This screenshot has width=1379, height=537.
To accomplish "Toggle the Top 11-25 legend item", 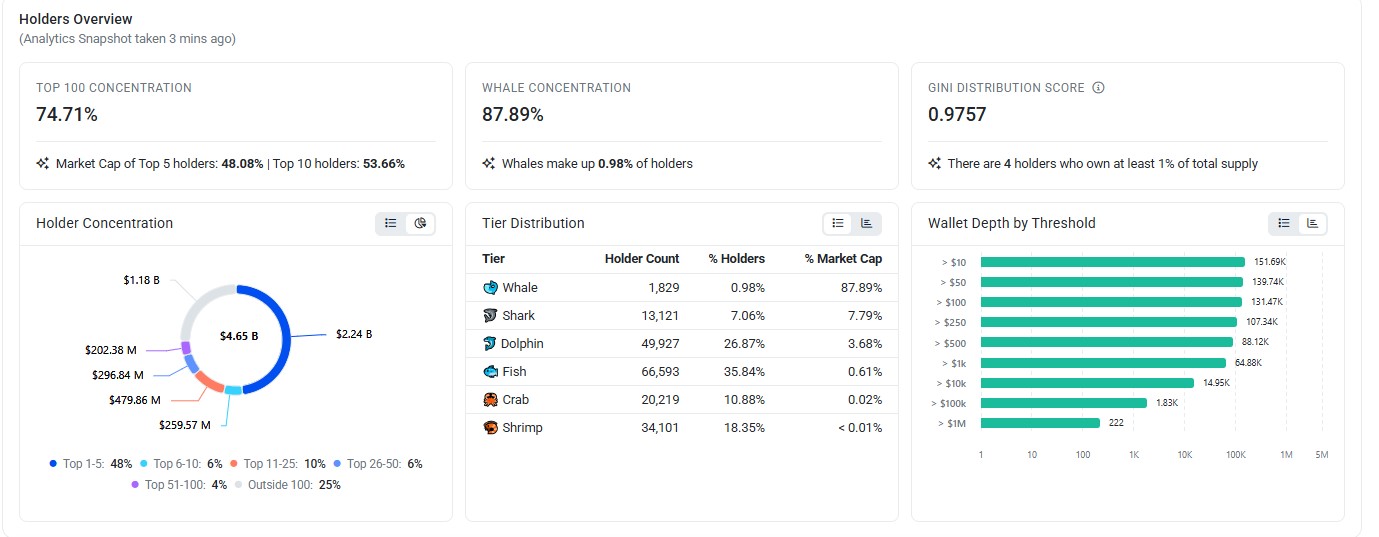I will (x=278, y=464).
